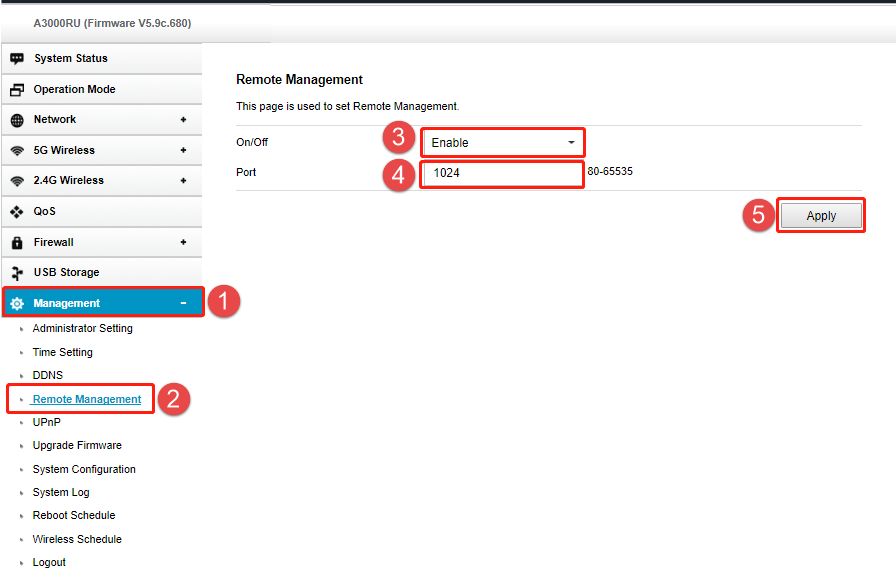Open Upgrade Firmware submenu item

click(77, 446)
